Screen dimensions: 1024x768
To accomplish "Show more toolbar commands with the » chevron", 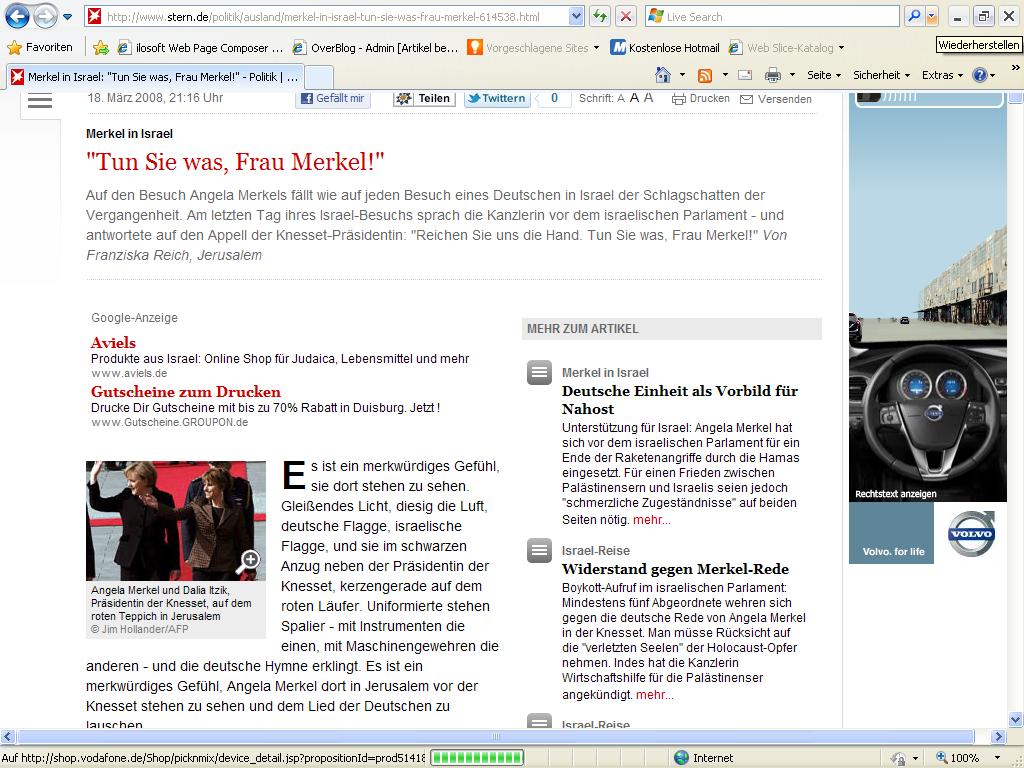I will (1016, 68).
